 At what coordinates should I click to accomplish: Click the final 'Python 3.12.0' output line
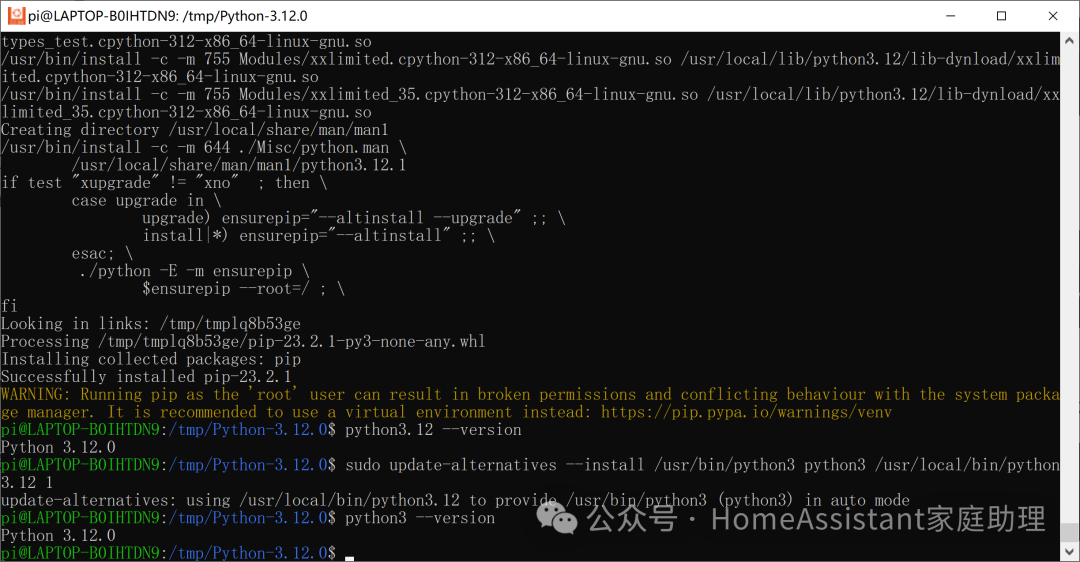click(58, 535)
